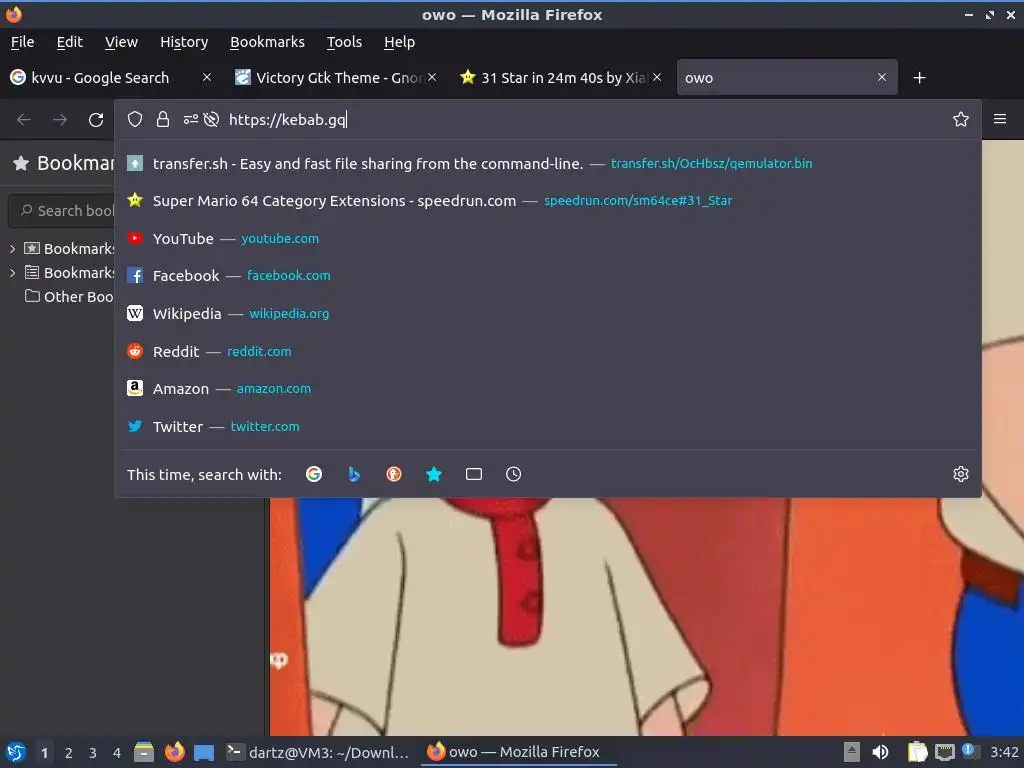1024x768 pixels.
Task: Choose the Facebook suggestion
Action: pos(548,276)
